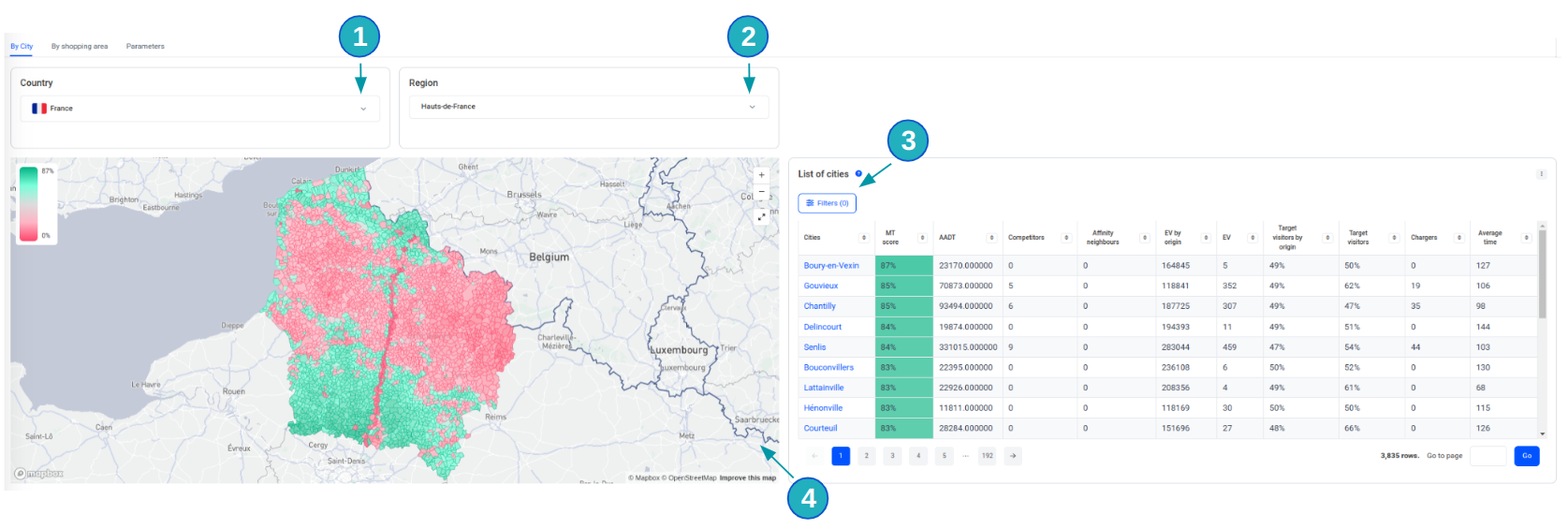Switch to By shopping area tab
The image size is (1568, 529).
pyautogui.click(x=80, y=46)
